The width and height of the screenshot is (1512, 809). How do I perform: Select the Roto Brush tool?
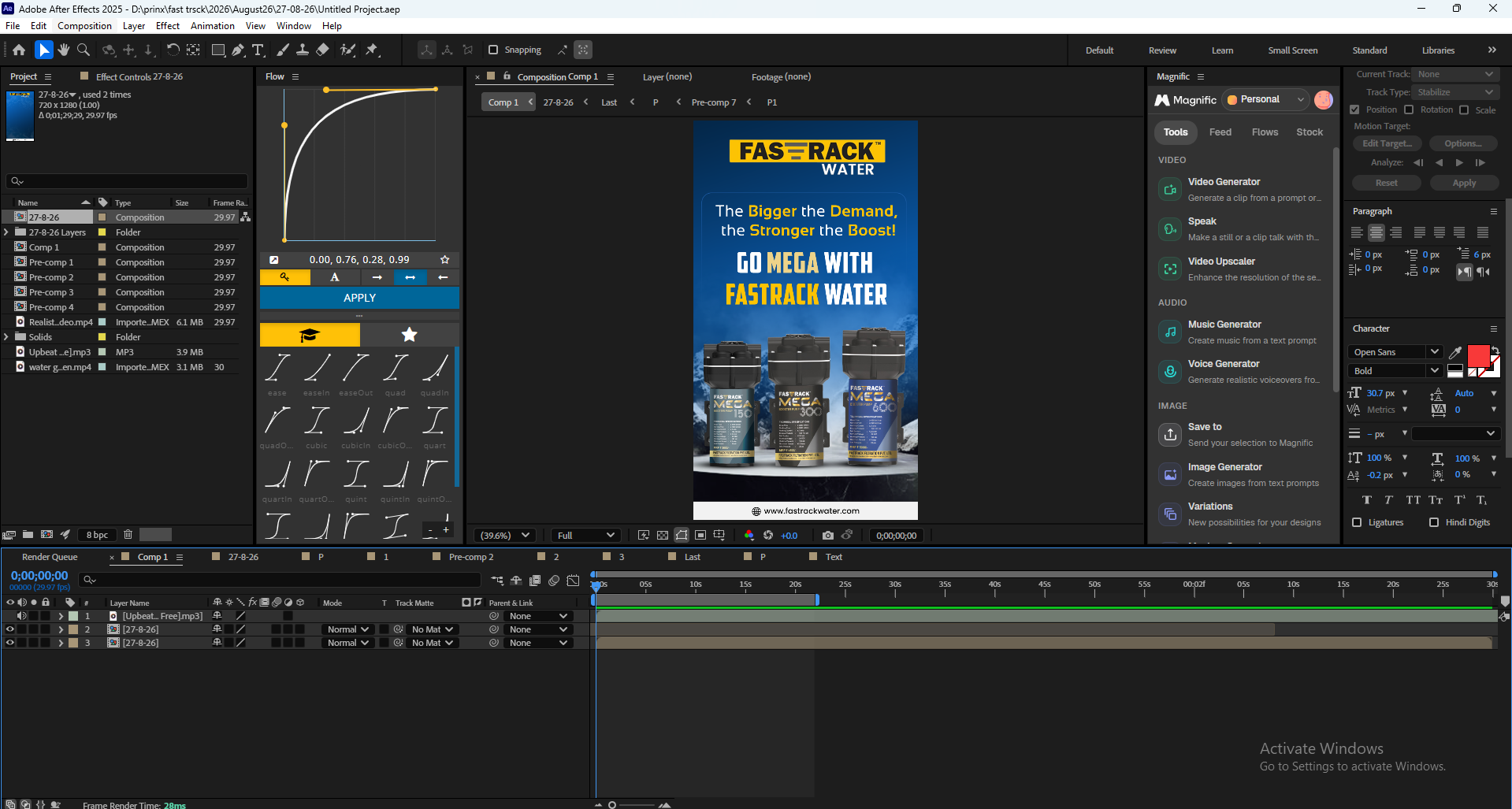[x=347, y=50]
